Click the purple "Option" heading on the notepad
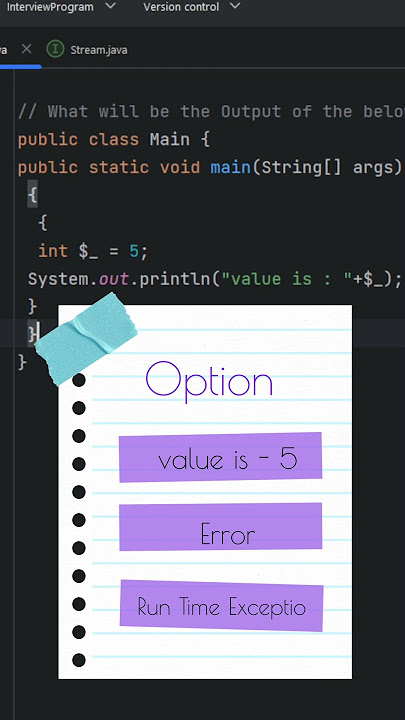The height and width of the screenshot is (720, 405). [x=209, y=380]
